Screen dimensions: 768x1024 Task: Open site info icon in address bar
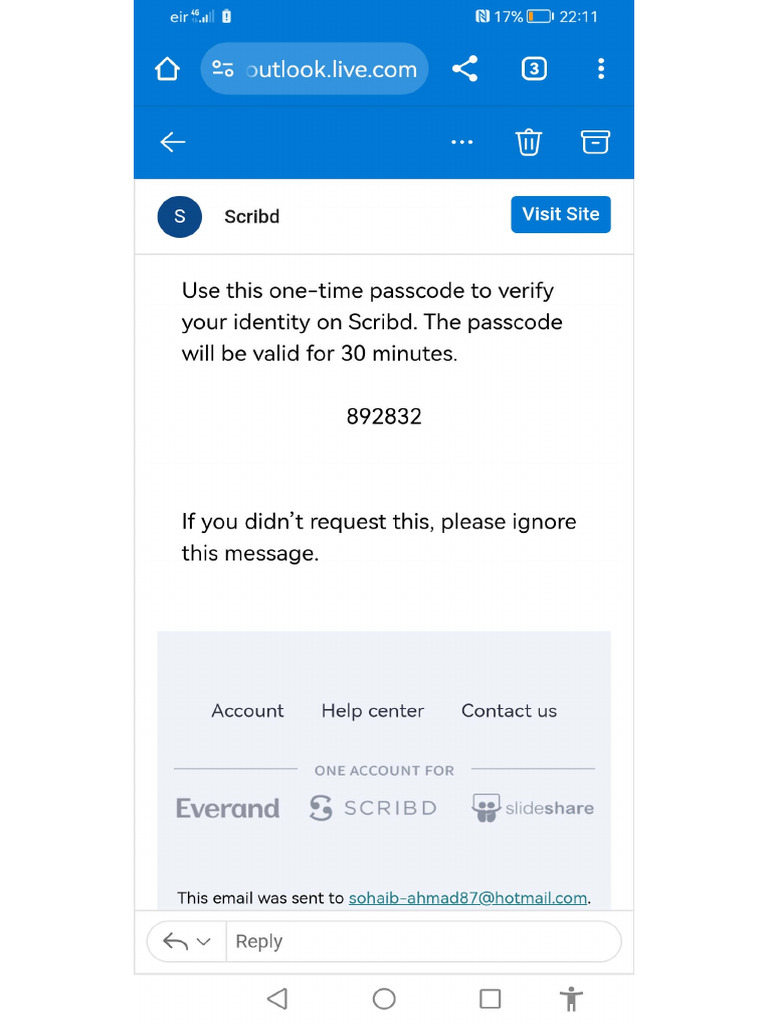click(x=223, y=69)
